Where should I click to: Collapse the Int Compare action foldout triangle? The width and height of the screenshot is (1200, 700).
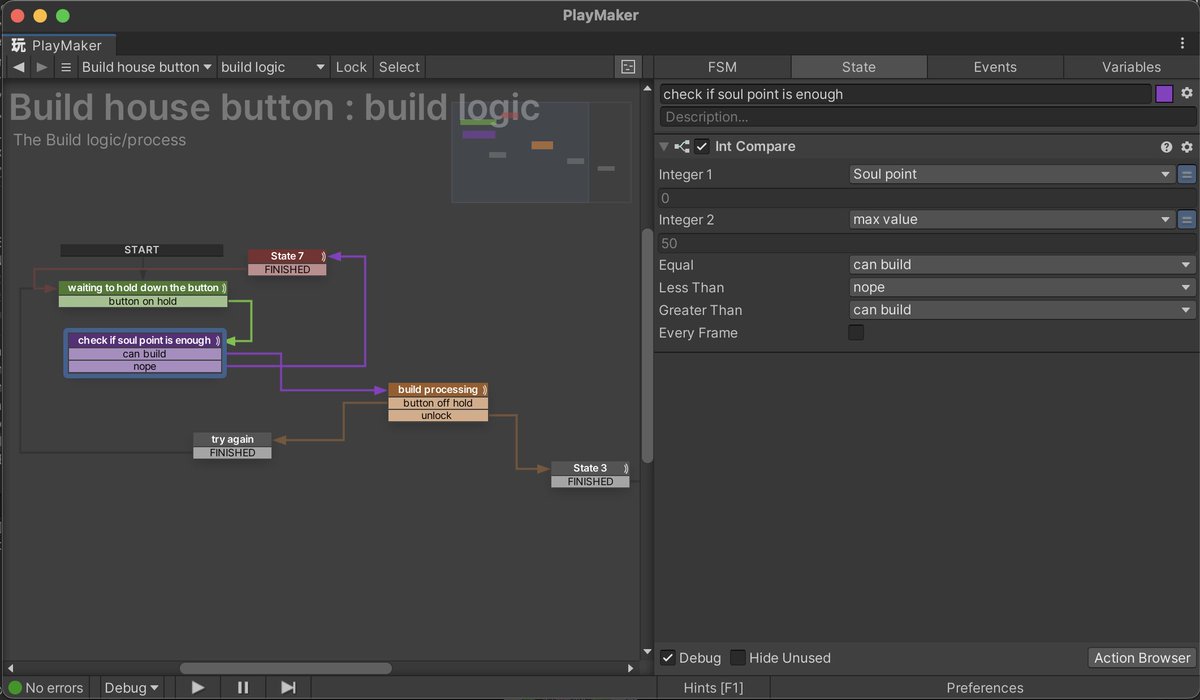[x=664, y=146]
